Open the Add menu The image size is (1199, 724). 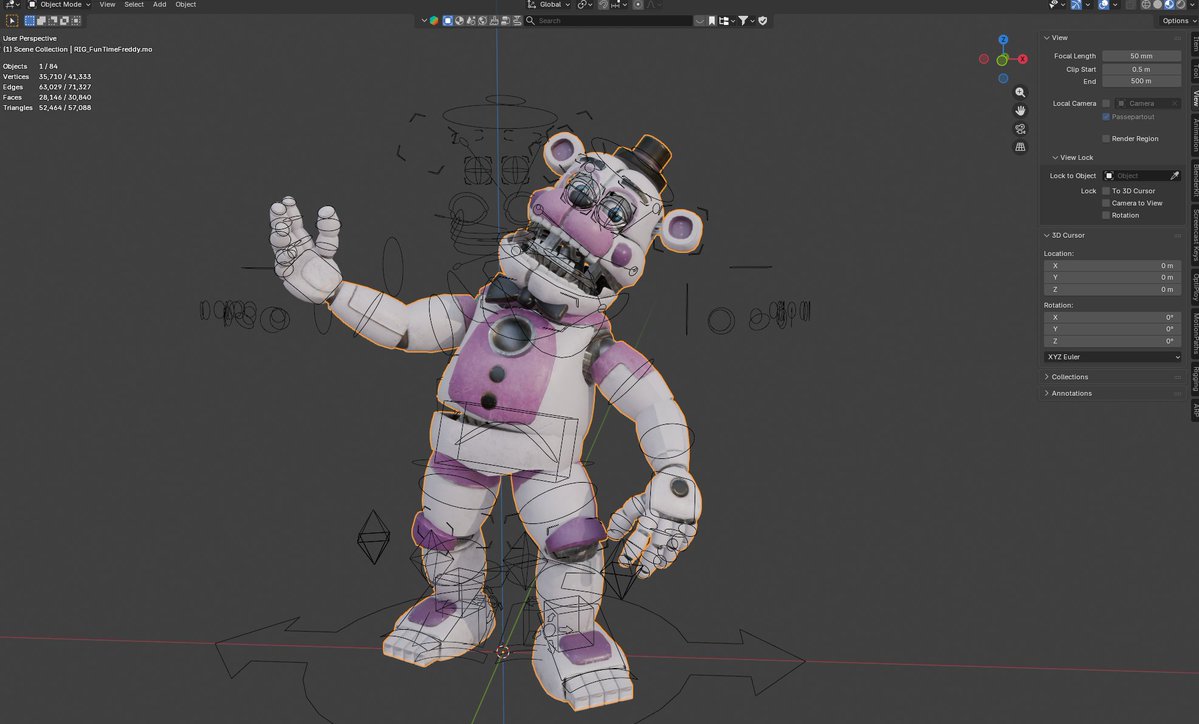159,5
